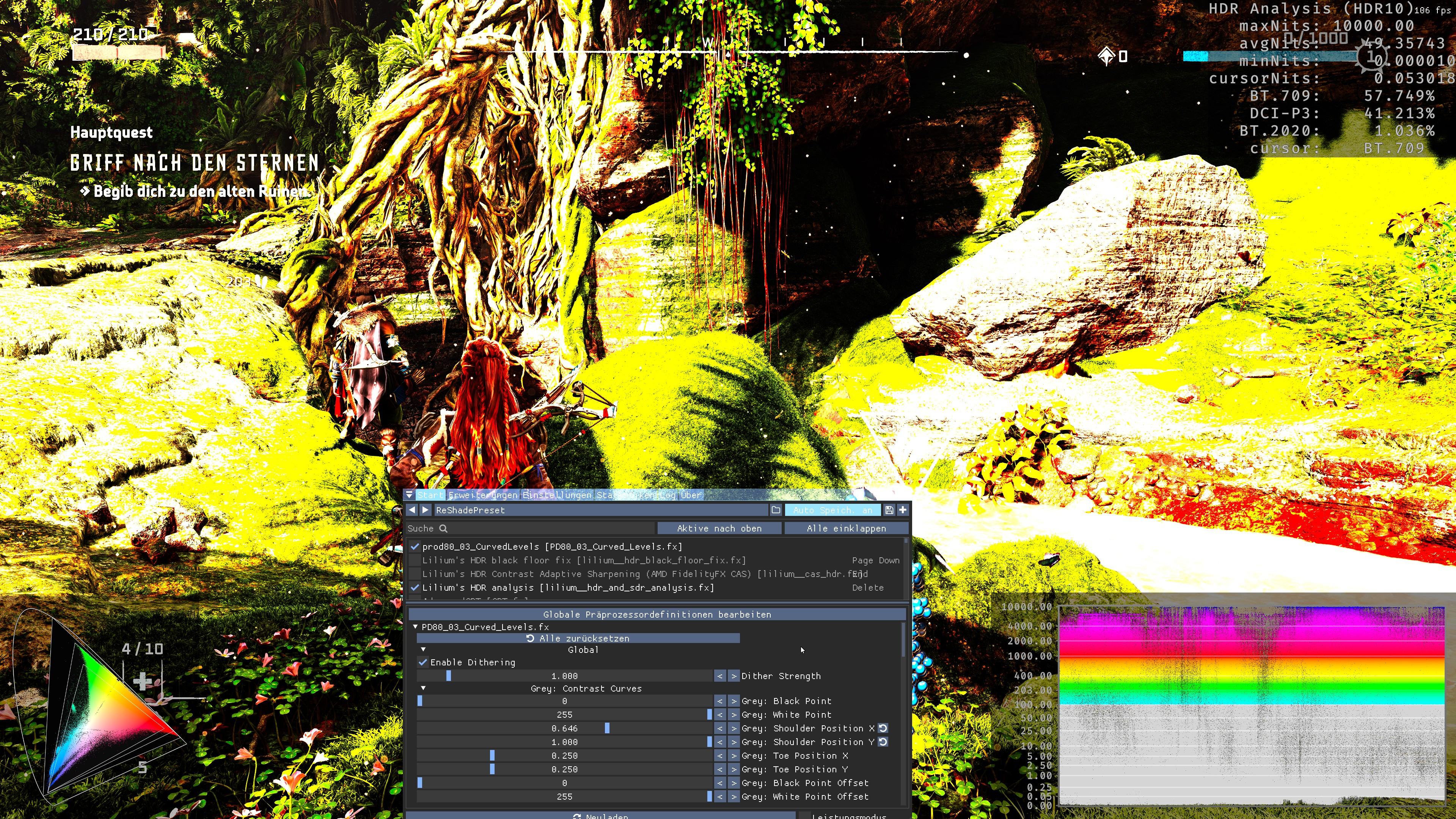Increase Grey: Black Point with >
This screenshot has width=1456, height=819.
point(733,701)
